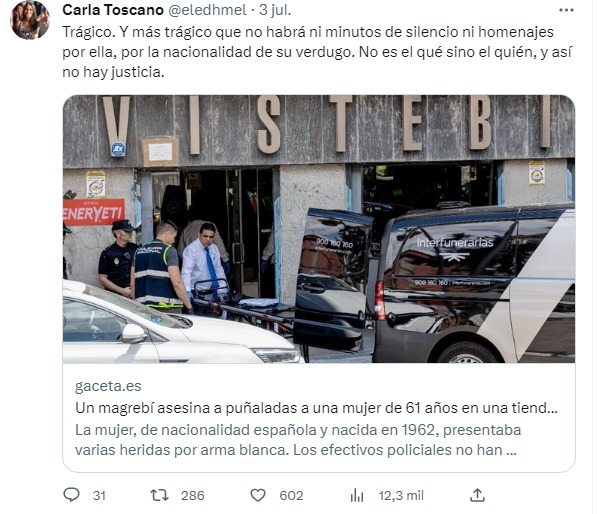Click the reply speech bubble icon
Screen dimensions: 599x514
click(x=71, y=495)
